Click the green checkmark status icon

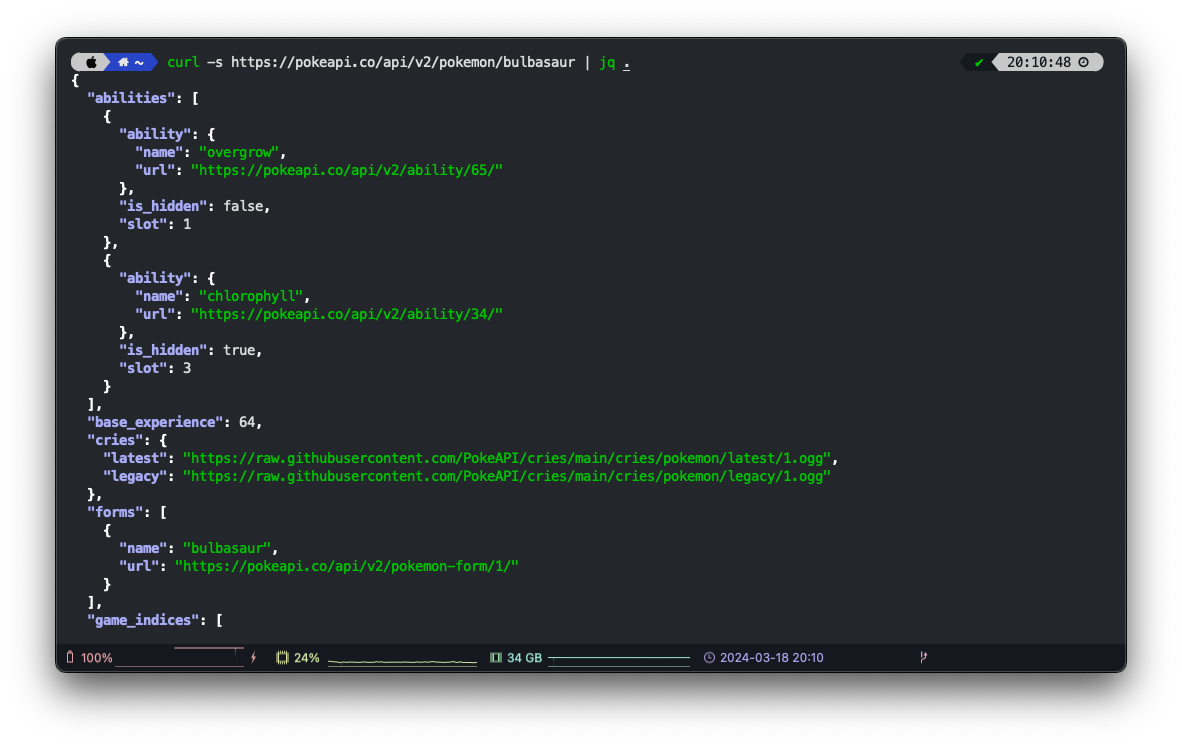pos(979,62)
